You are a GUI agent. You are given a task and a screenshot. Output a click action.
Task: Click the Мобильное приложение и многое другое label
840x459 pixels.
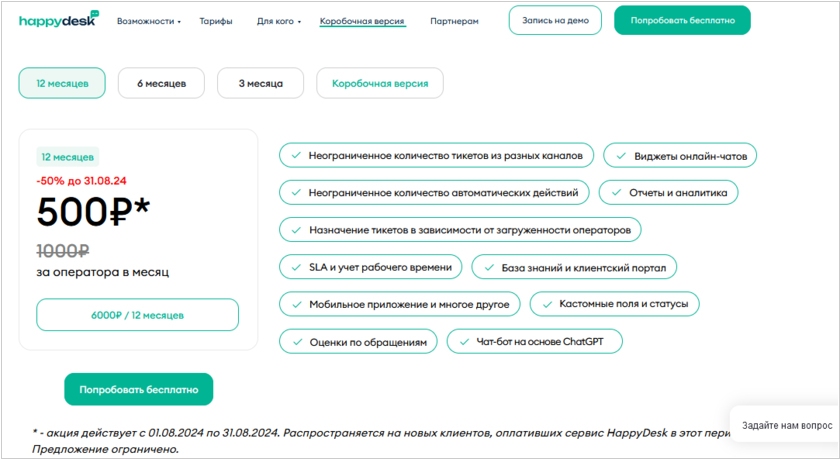coord(409,305)
